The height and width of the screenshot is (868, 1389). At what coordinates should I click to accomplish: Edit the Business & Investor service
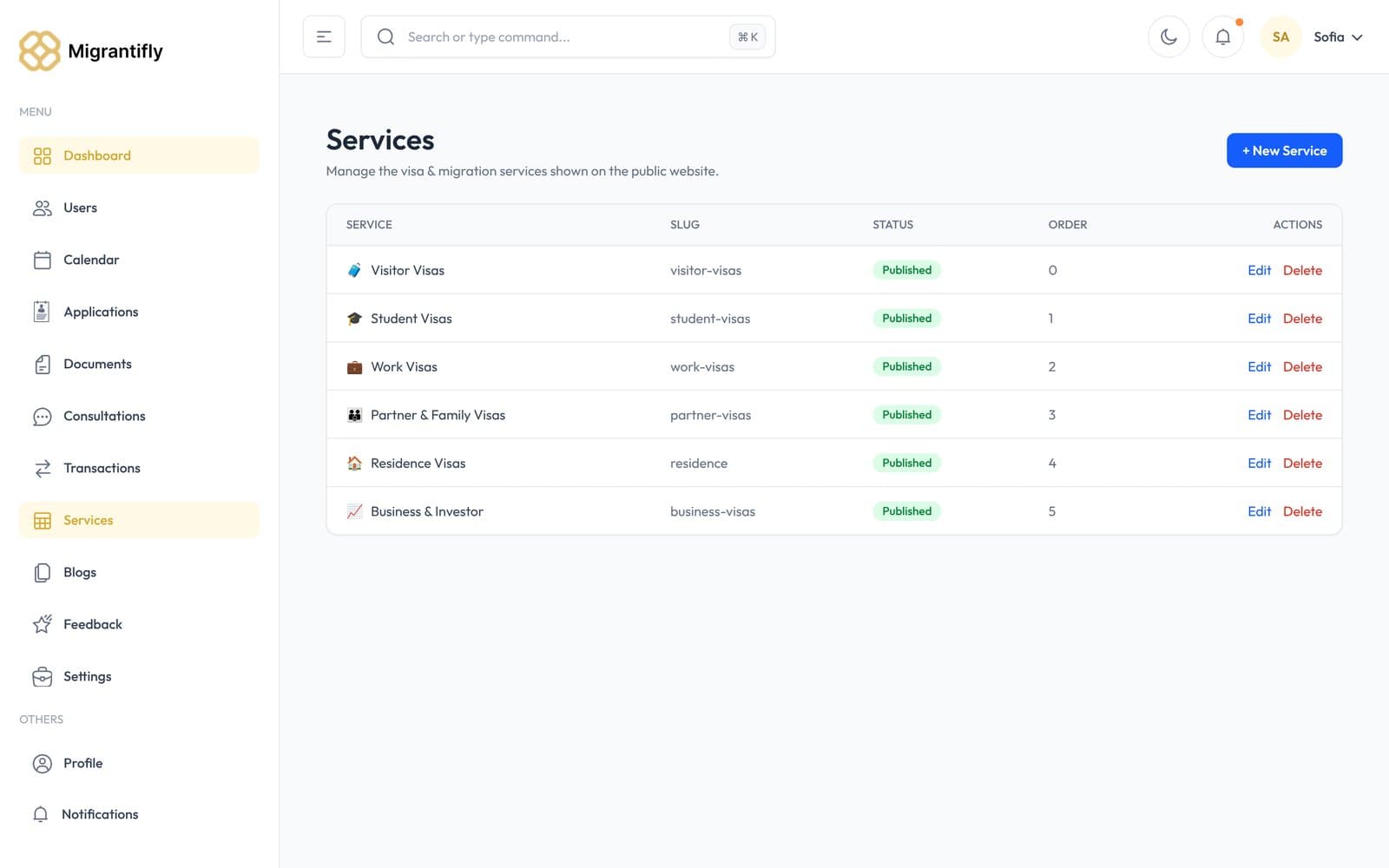1259,511
